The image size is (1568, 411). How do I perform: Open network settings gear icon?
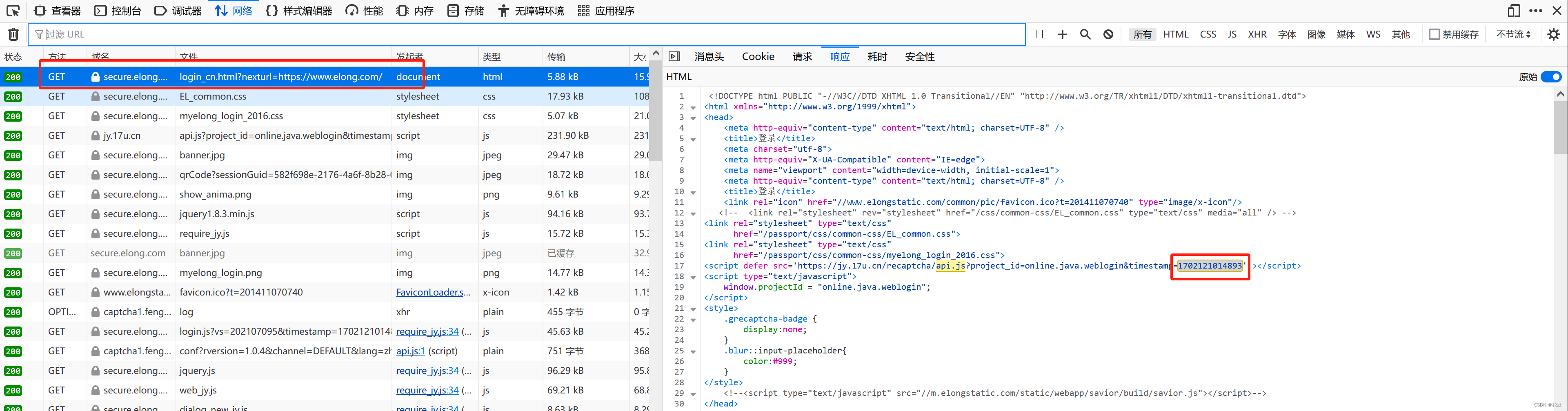pyautogui.click(x=1553, y=34)
